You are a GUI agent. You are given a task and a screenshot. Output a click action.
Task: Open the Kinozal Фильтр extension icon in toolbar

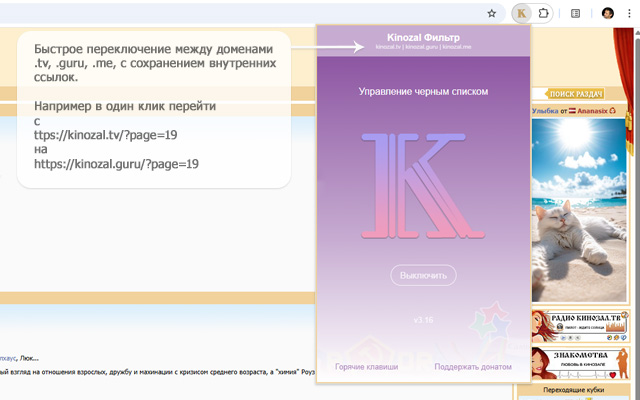(522, 13)
